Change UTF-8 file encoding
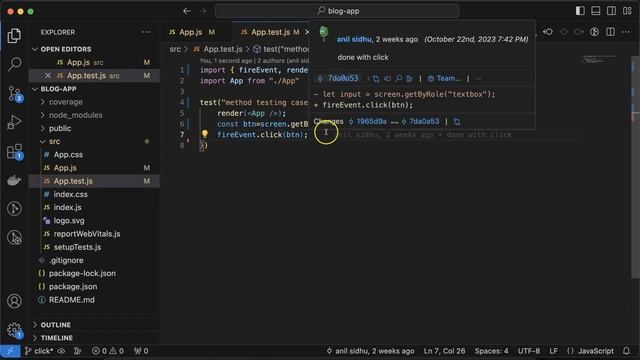This screenshot has width=640, height=360. (529, 351)
